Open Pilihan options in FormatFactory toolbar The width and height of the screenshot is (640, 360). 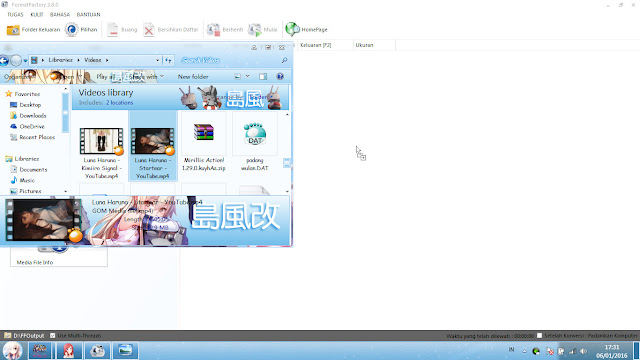tap(81, 29)
